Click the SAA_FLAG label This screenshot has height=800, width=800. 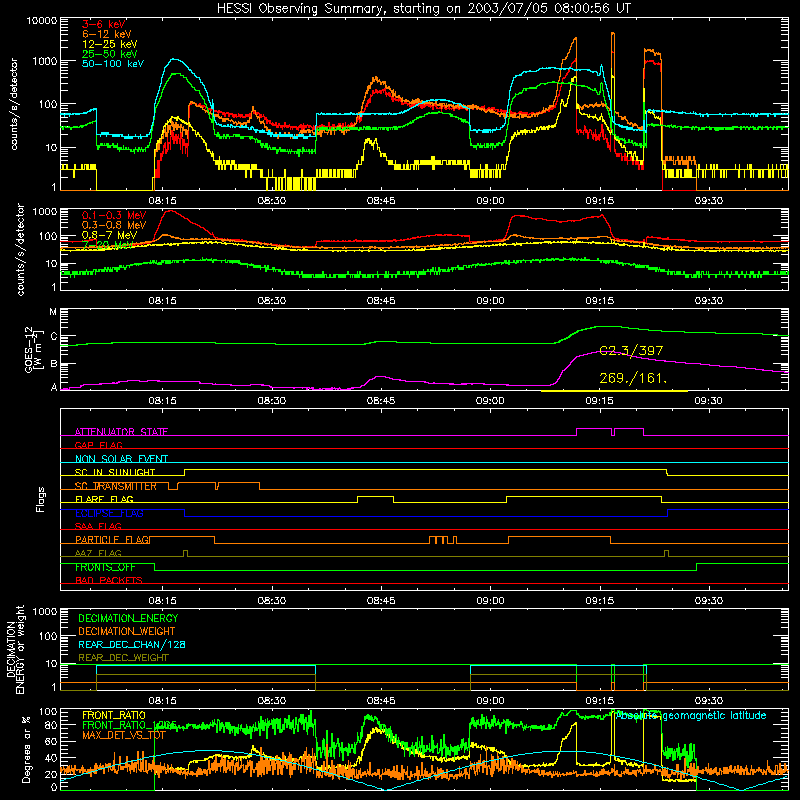click(98, 526)
